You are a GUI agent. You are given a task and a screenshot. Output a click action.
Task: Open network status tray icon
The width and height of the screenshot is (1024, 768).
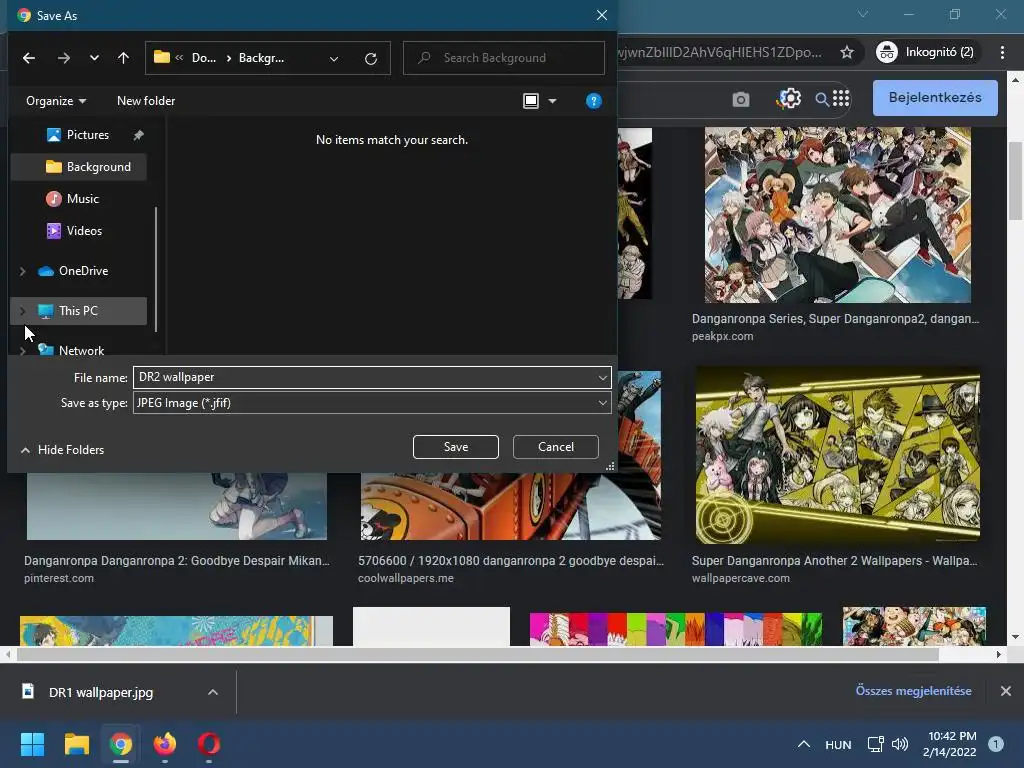[875, 744]
